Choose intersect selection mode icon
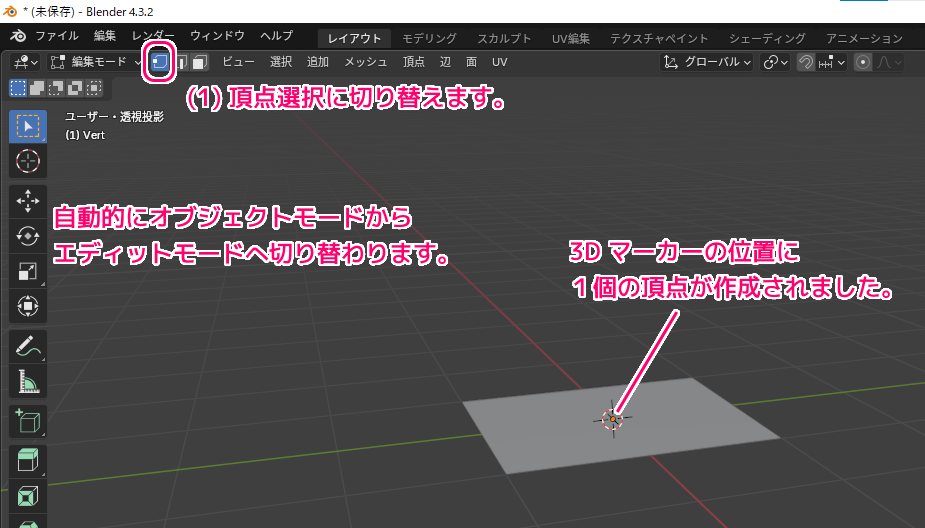The height and width of the screenshot is (528, 925). point(94,88)
